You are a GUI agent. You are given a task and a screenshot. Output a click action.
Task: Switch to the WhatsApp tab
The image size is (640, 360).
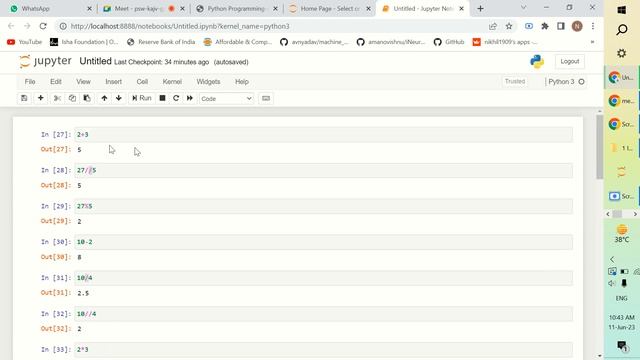[x=49, y=9]
